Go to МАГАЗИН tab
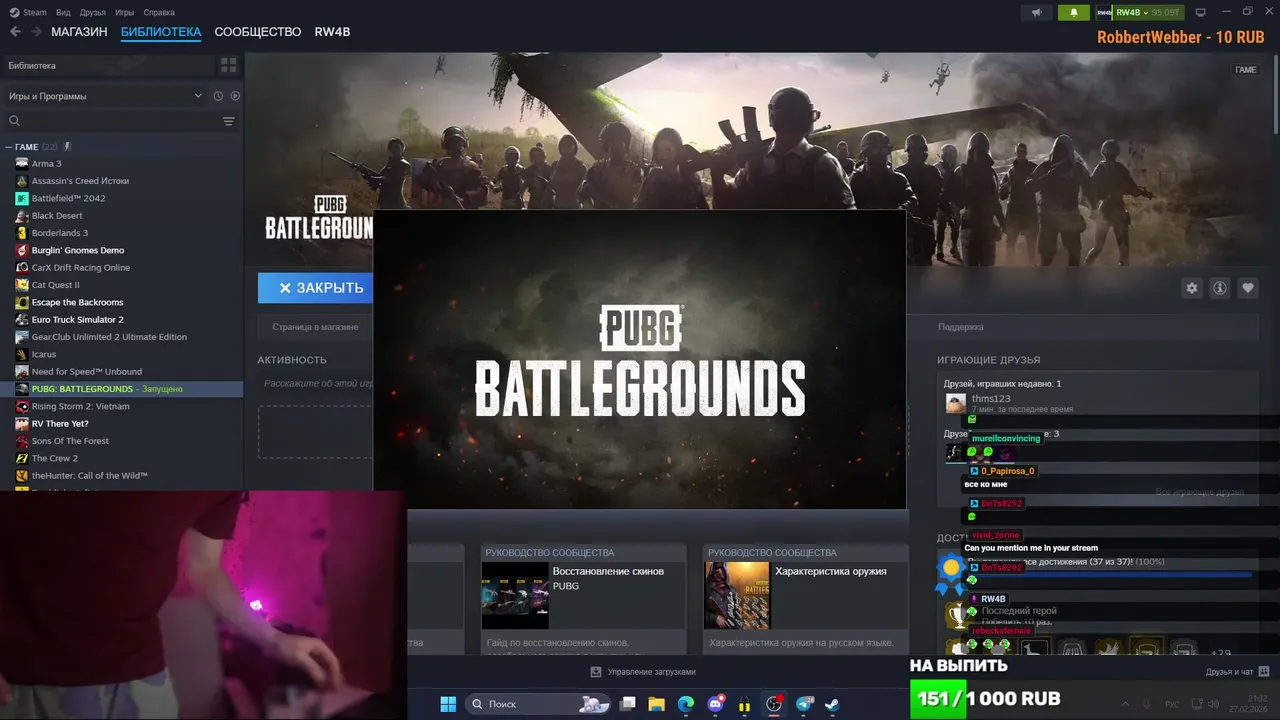 pyautogui.click(x=79, y=32)
